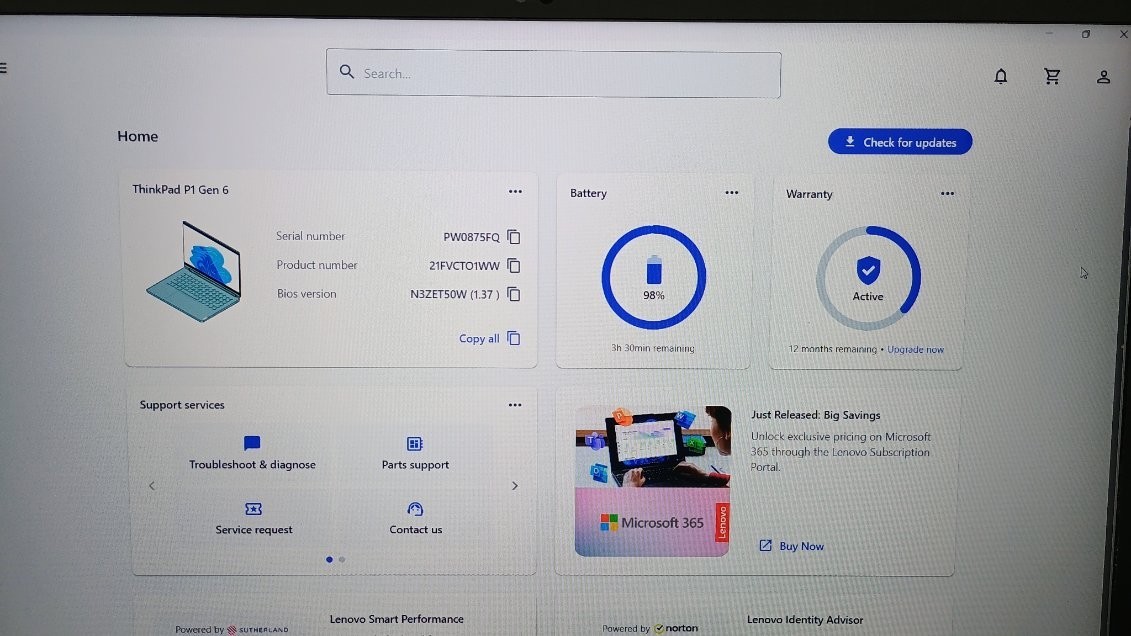The width and height of the screenshot is (1131, 636).
Task: Open the user account profile
Action: [x=1103, y=77]
